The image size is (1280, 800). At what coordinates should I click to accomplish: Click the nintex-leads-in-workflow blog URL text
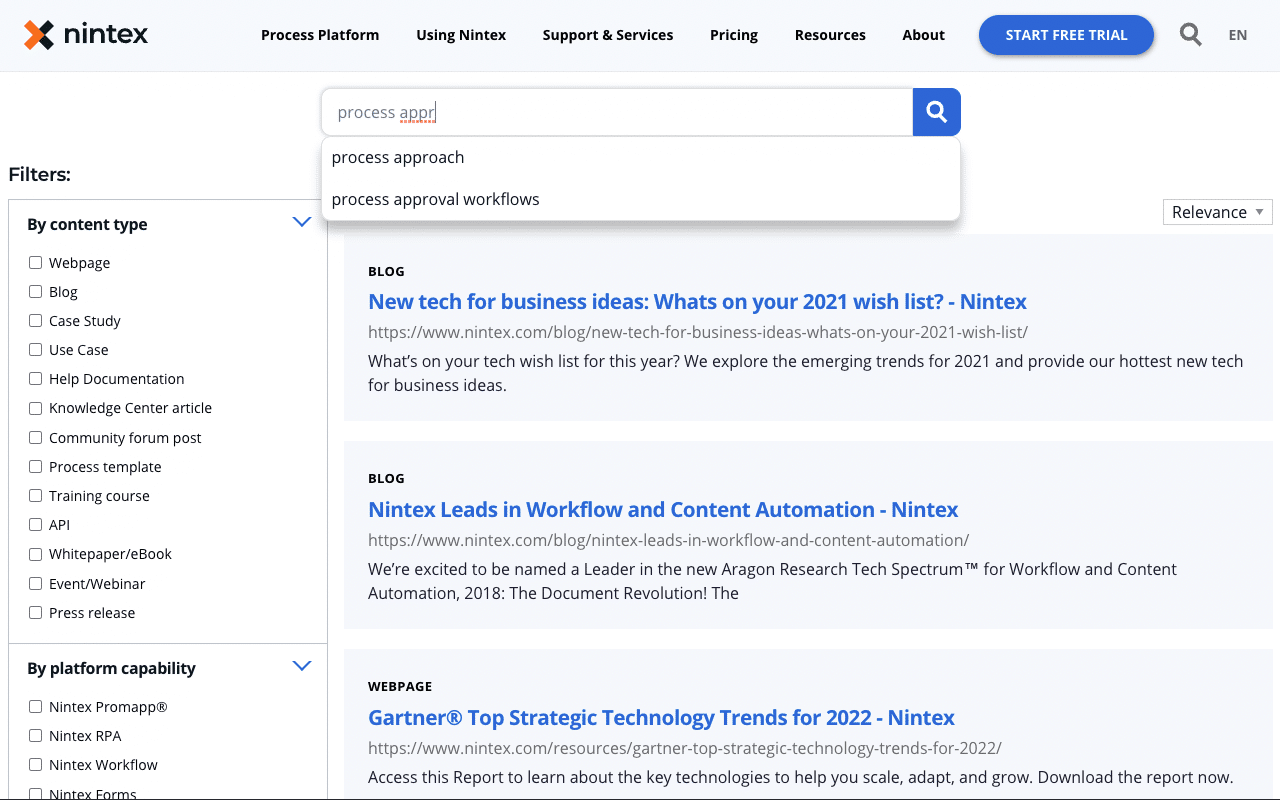669,540
